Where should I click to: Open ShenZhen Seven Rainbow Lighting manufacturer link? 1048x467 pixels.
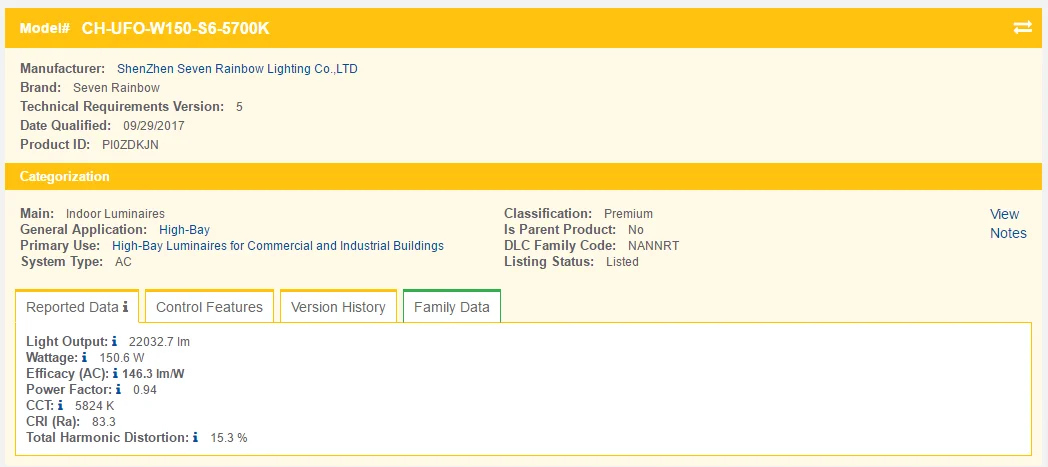[x=237, y=69]
